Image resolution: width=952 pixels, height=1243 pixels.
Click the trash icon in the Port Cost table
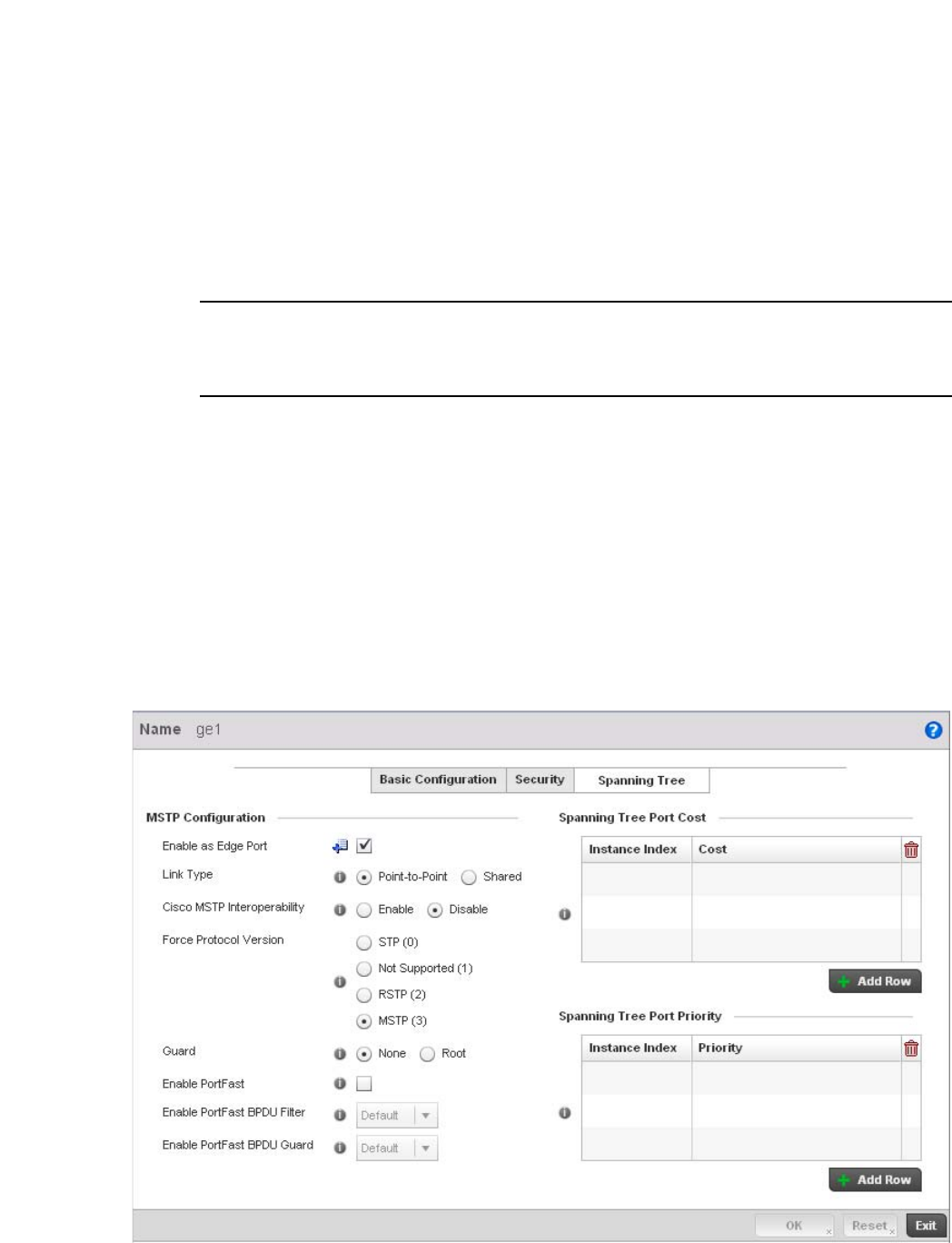point(911,850)
